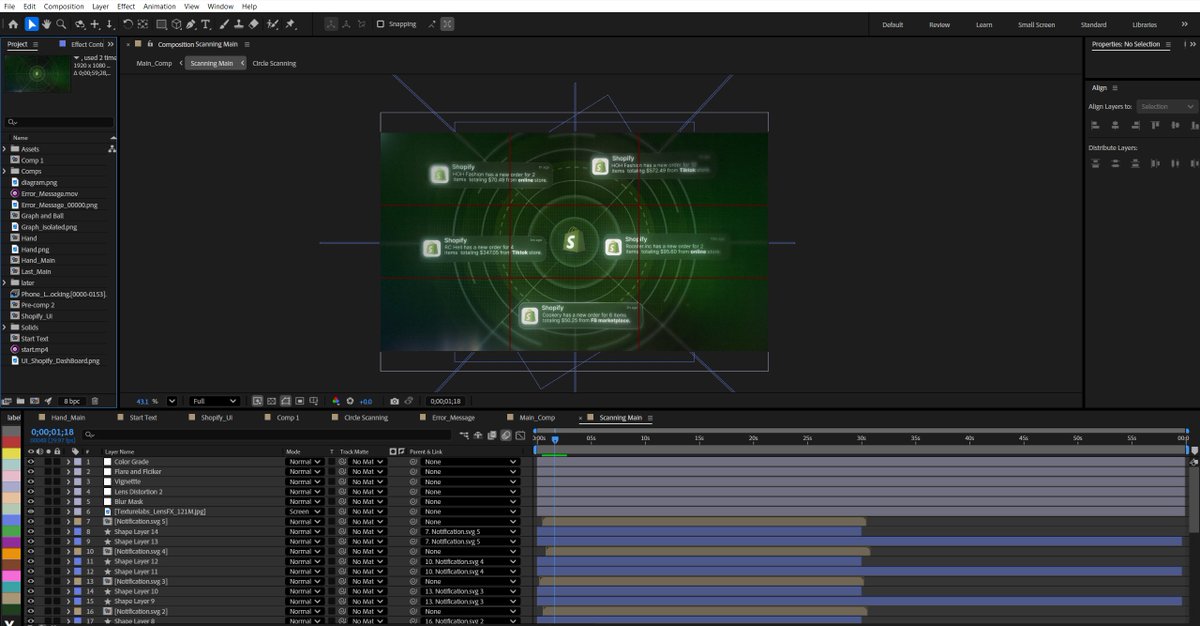Toggle visibility of Lens Distortion 2 layer
Image resolution: width=1200 pixels, height=626 pixels.
(x=31, y=492)
